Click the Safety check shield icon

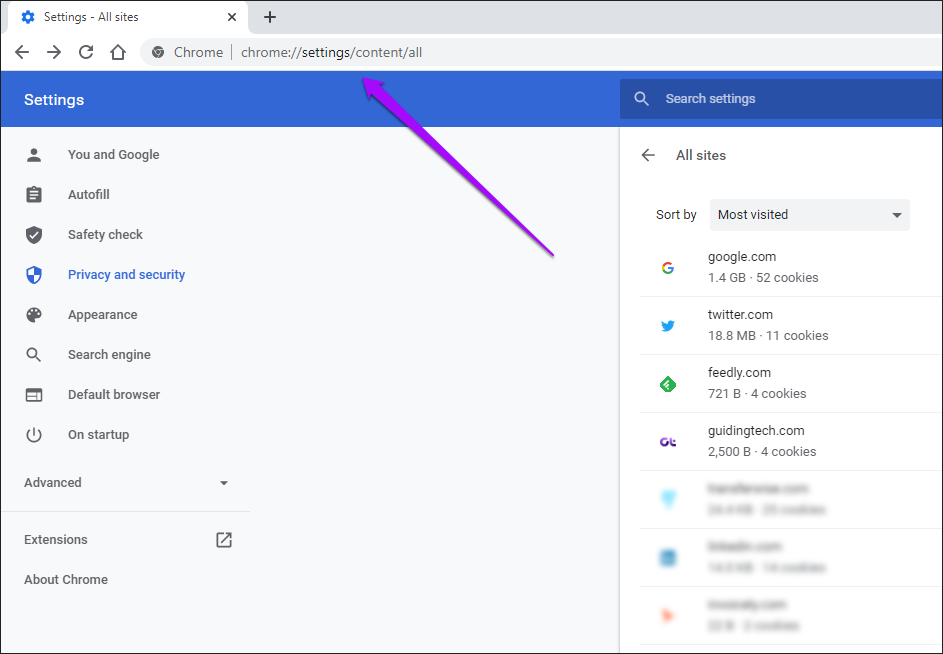(35, 234)
